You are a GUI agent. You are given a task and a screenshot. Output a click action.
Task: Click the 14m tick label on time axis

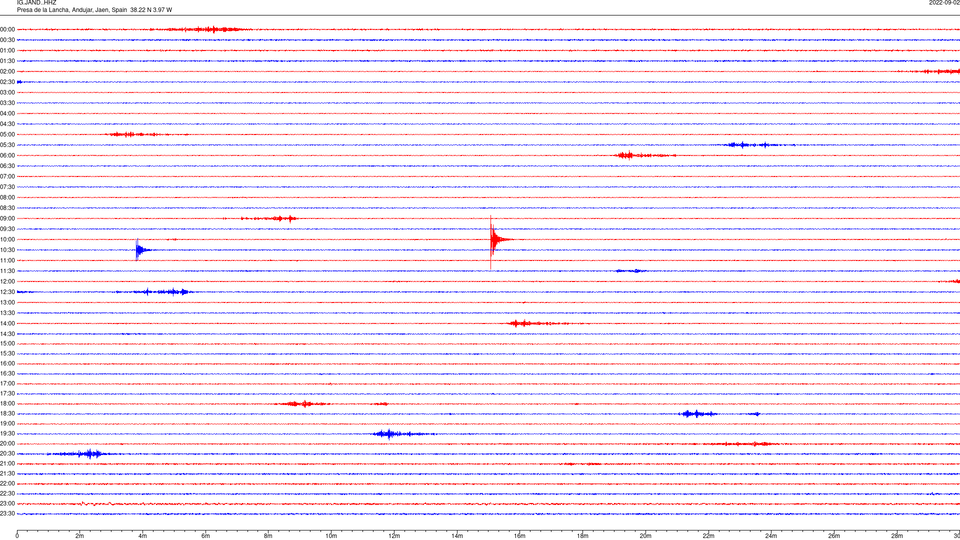pos(457,536)
